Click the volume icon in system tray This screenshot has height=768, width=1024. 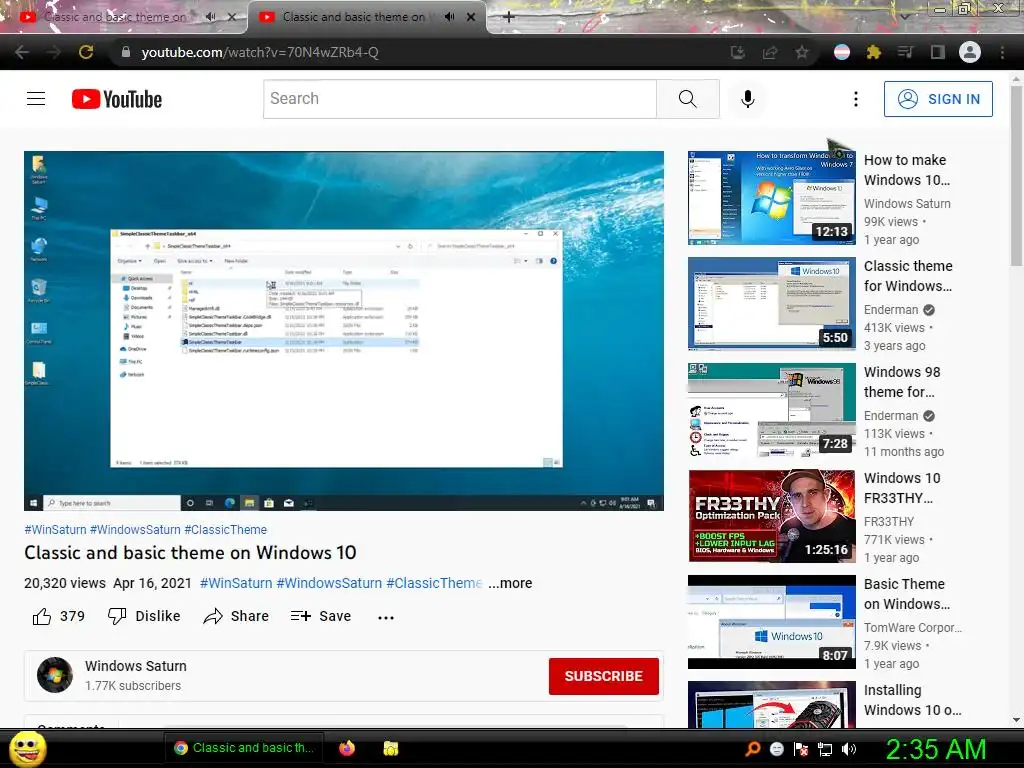849,749
